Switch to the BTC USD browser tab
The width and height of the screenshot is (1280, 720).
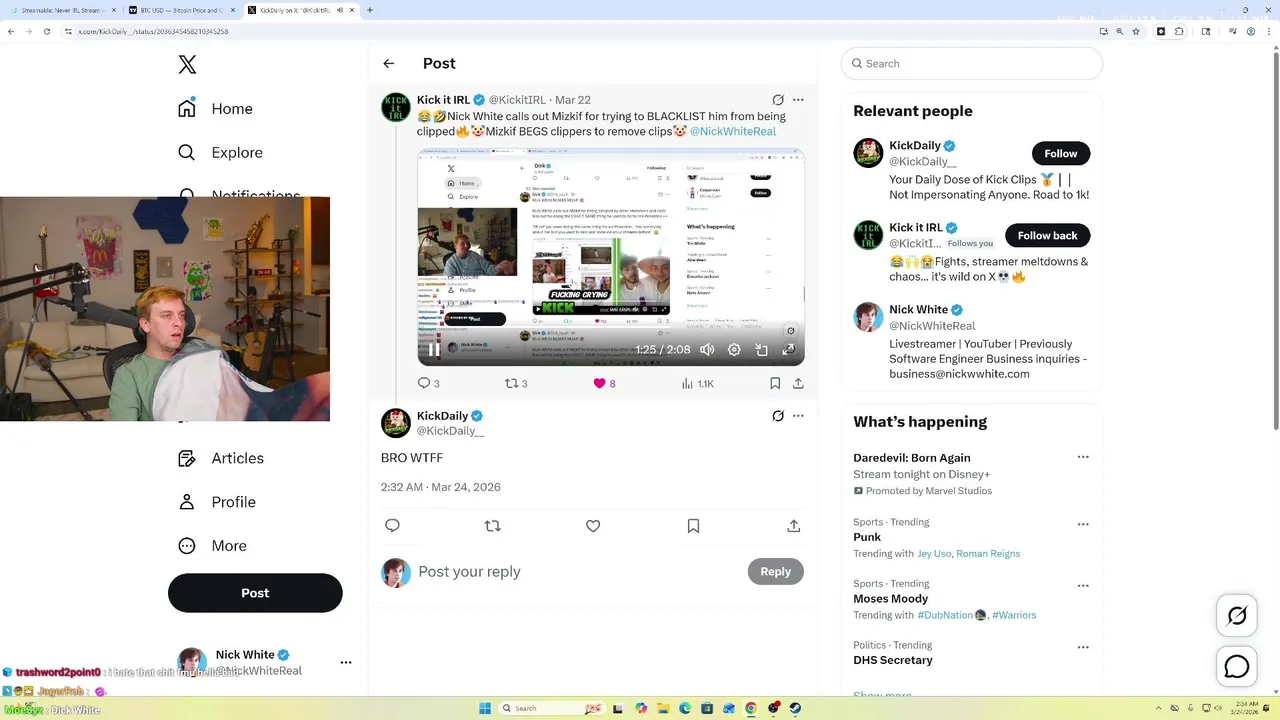[x=180, y=10]
